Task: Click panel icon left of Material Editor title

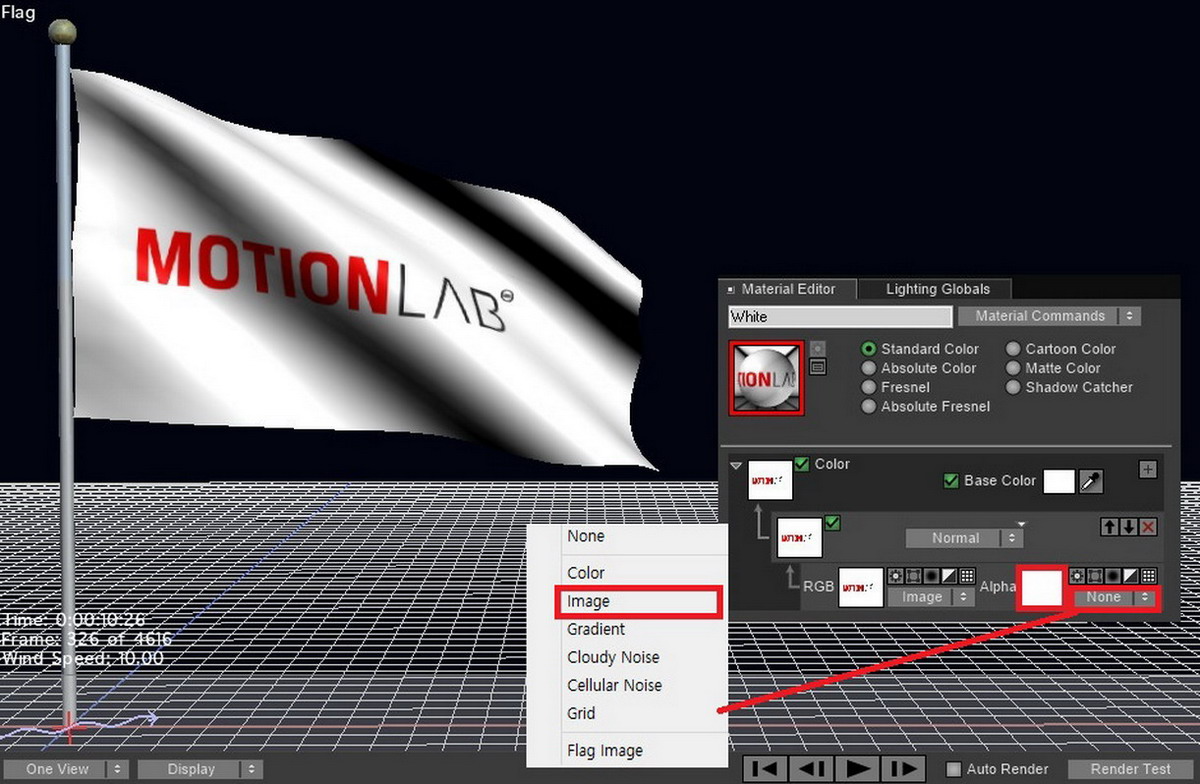Action: [x=731, y=289]
